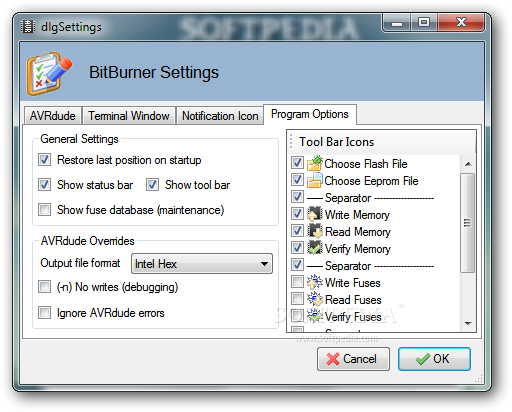This screenshot has width=512, height=412.
Task: Select the Verify Memory list label
Action: 358,249
